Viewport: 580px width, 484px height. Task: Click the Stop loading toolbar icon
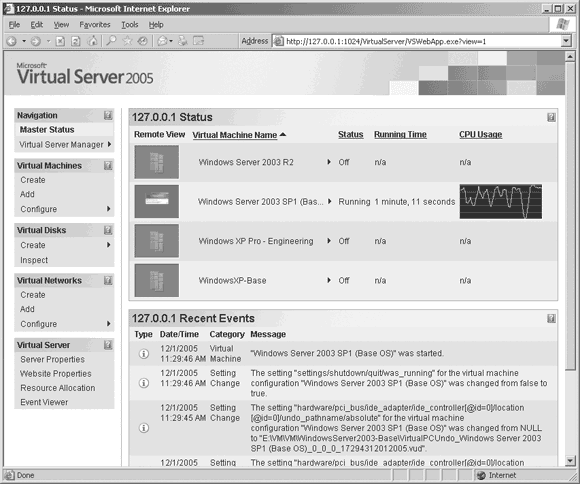coord(60,41)
